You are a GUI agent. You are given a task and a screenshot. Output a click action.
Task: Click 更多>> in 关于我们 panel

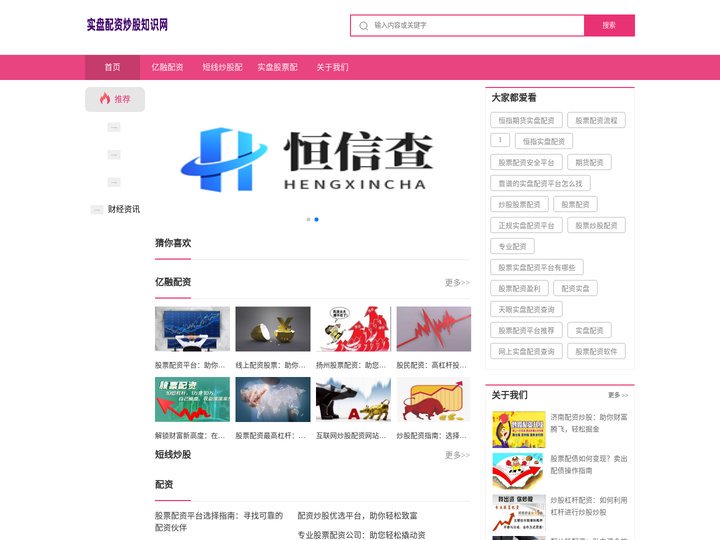click(x=618, y=395)
